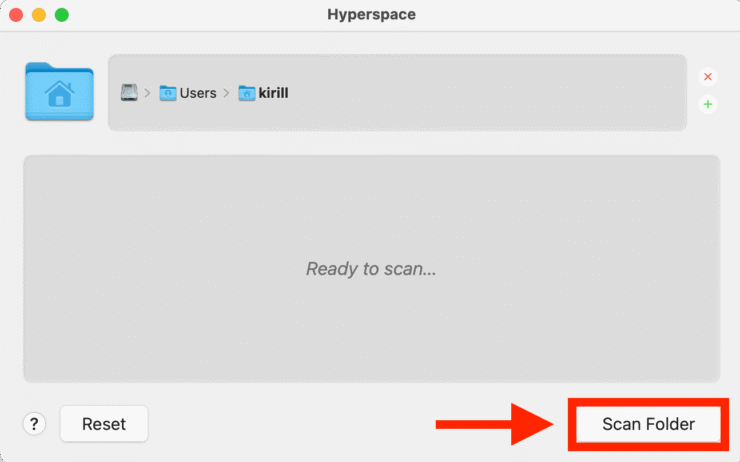Minimize the Hyperspace window
The width and height of the screenshot is (740, 462).
pos(39,15)
